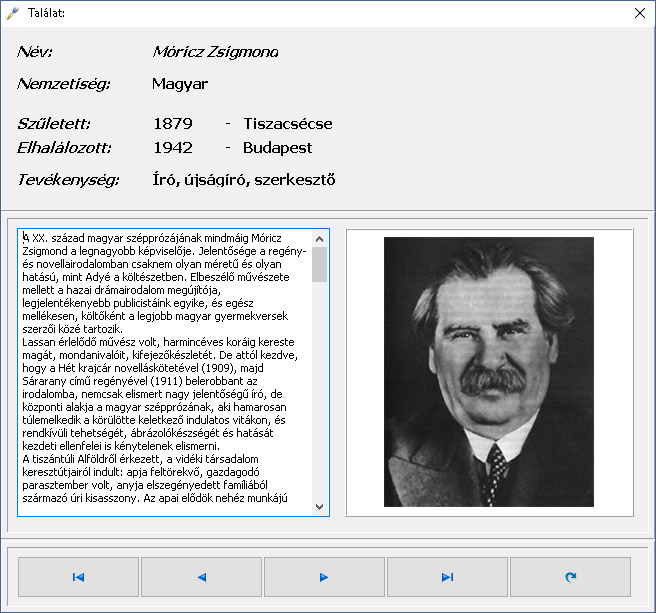656x613 pixels.
Task: Click the refresh arrow button
Action: [x=570, y=577]
